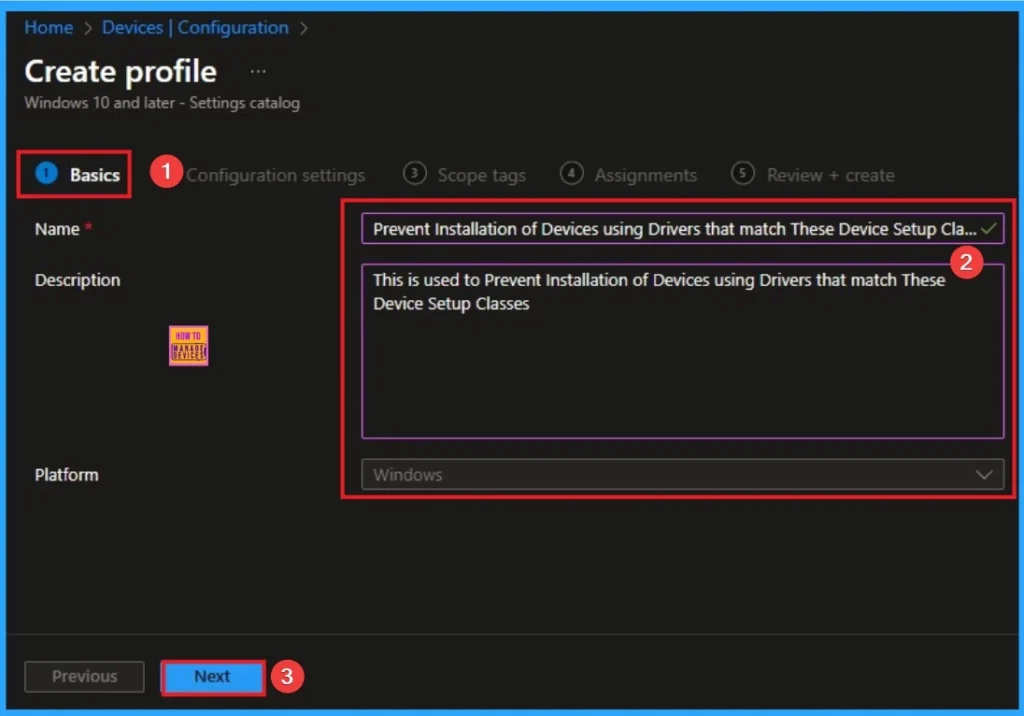Click the step 5 circle beside Review + create
Viewport: 1024px width, 716px height.
(743, 174)
